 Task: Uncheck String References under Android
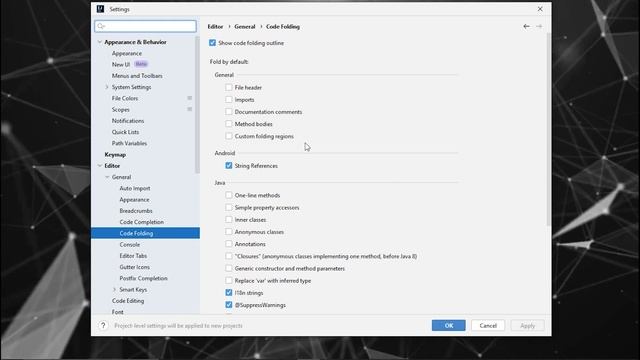pos(229,165)
